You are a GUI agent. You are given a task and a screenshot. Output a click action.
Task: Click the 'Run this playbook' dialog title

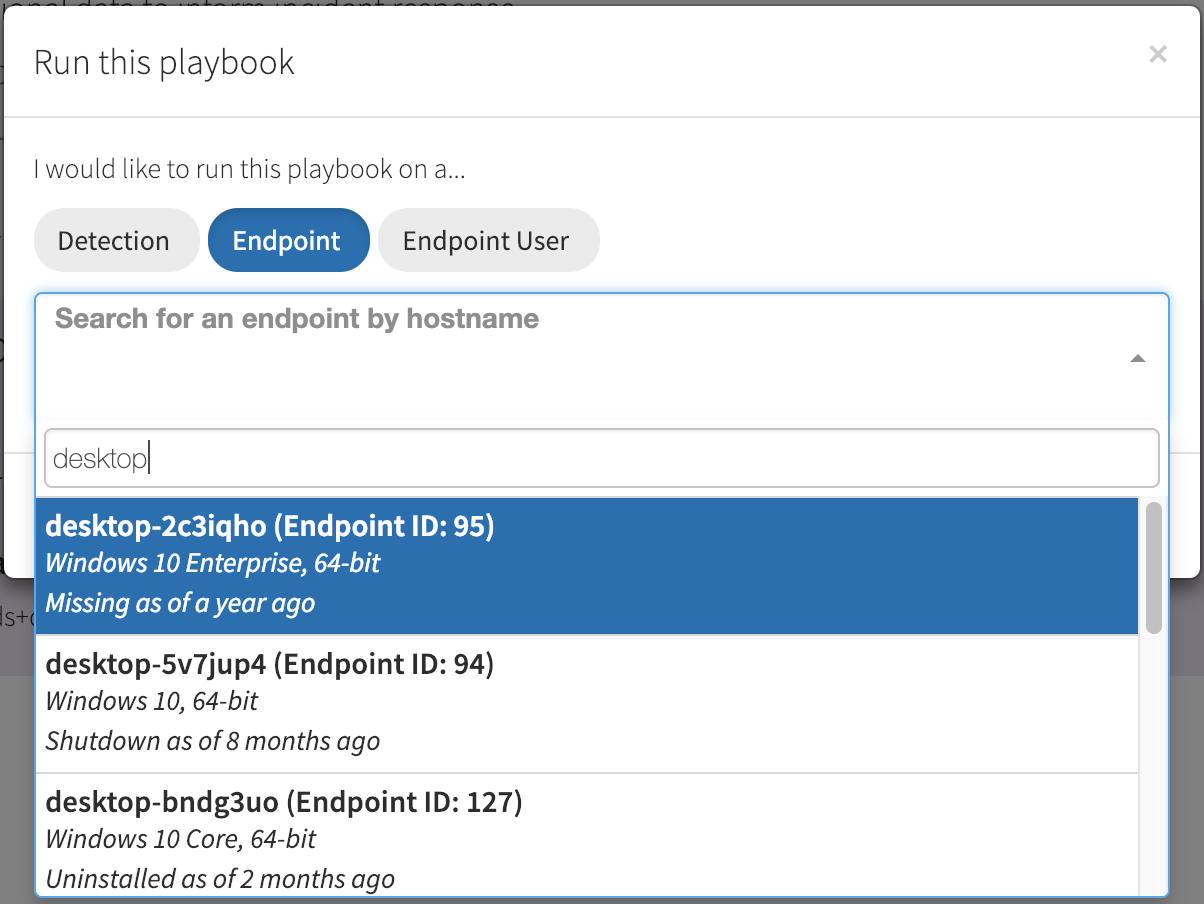[164, 62]
